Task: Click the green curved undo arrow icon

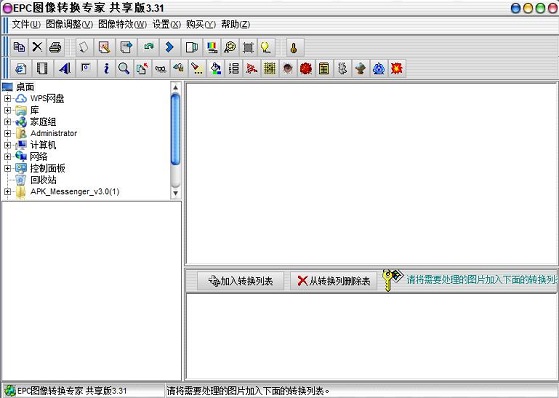Action: [x=148, y=47]
